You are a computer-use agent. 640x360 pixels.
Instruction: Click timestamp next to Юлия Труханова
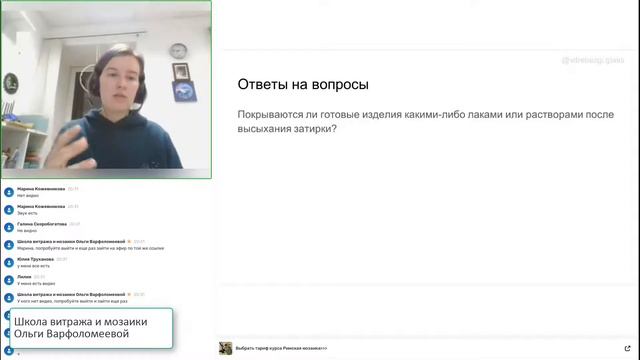(61, 259)
